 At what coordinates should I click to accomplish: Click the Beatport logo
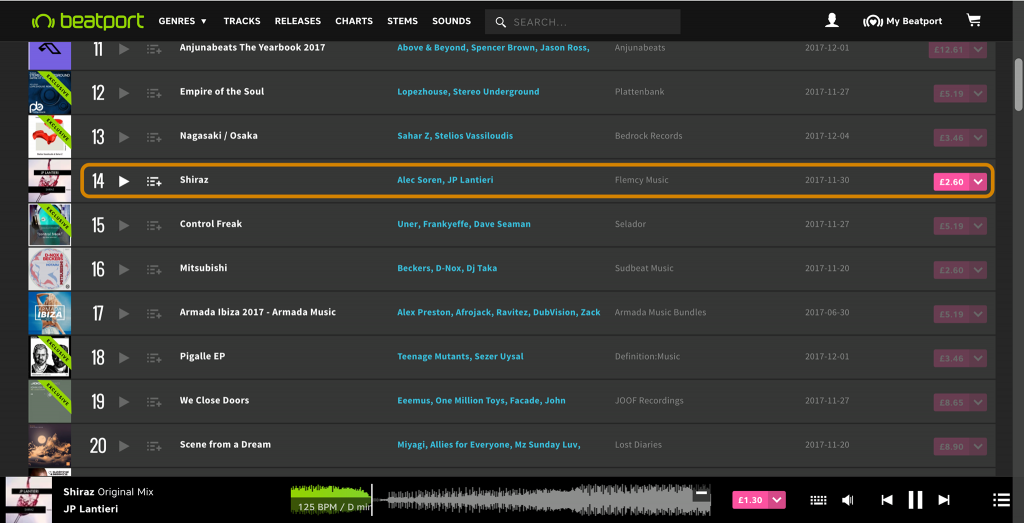click(x=88, y=21)
